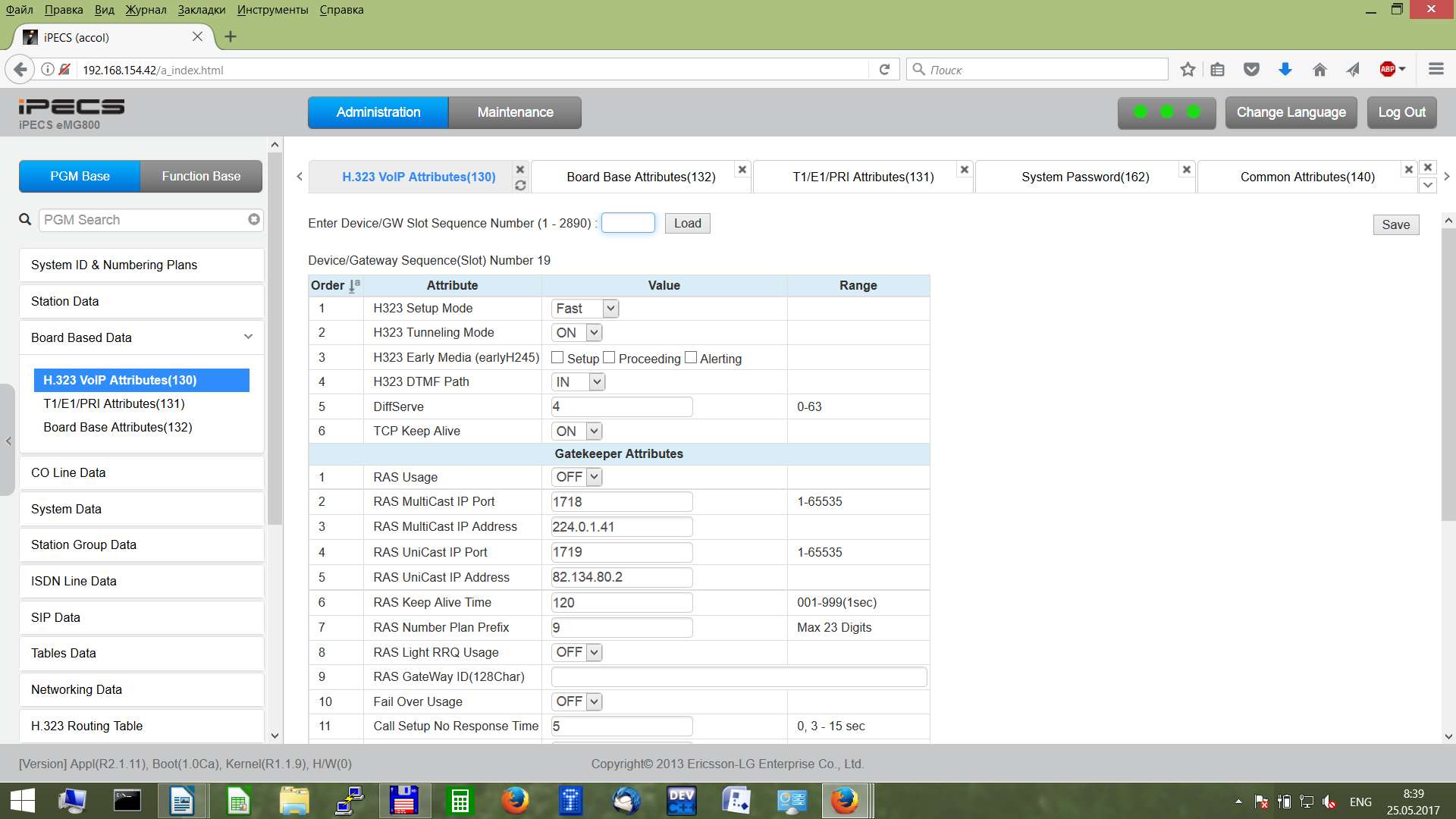Switch to the Maintenance tab
The width and height of the screenshot is (1456, 819).
[x=515, y=112]
